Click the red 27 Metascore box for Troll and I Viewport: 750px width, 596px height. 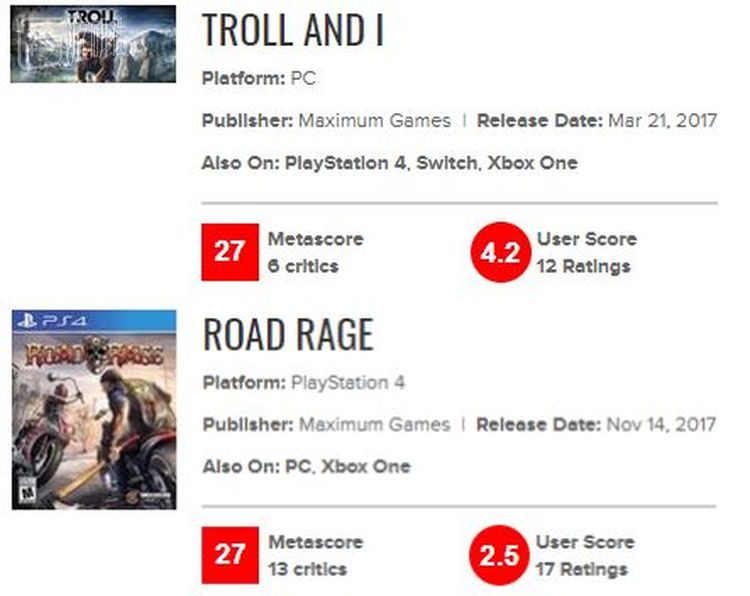[x=229, y=252]
